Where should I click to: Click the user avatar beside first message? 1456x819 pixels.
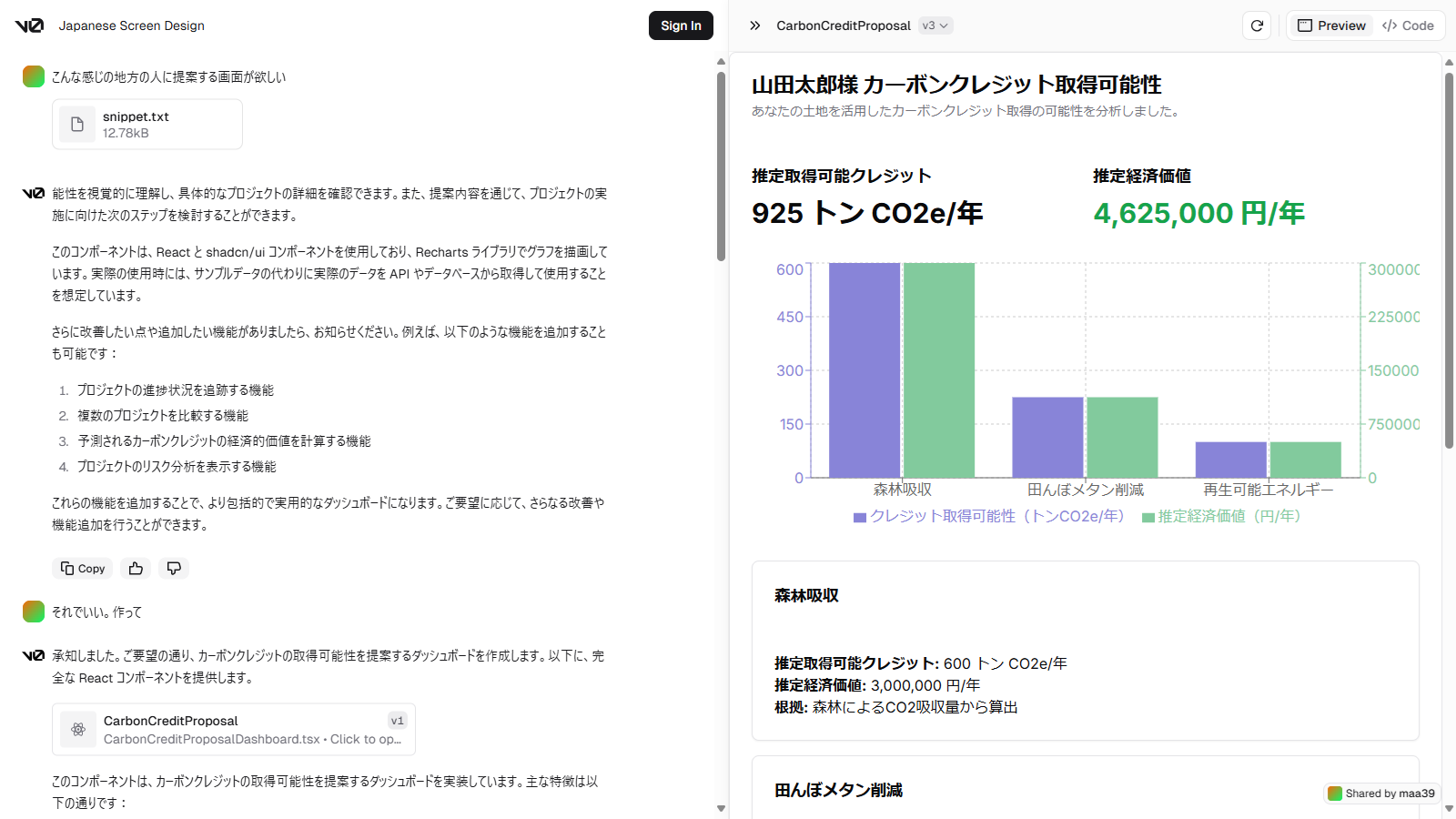34,76
